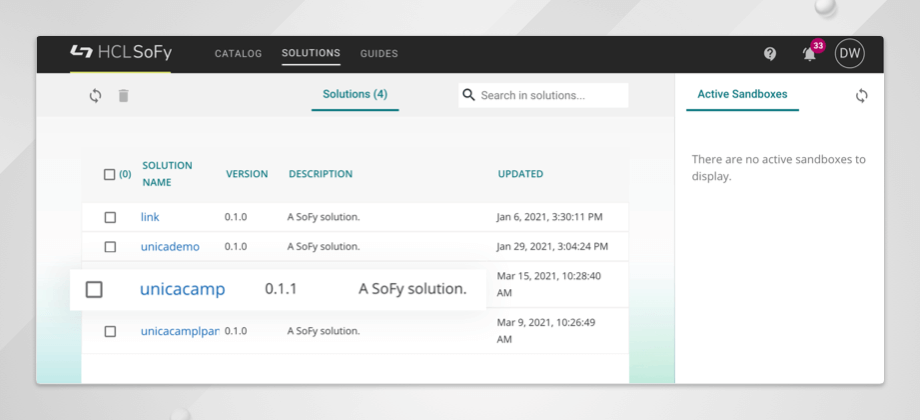Open the unicacamplpar solution

[x=180, y=331]
